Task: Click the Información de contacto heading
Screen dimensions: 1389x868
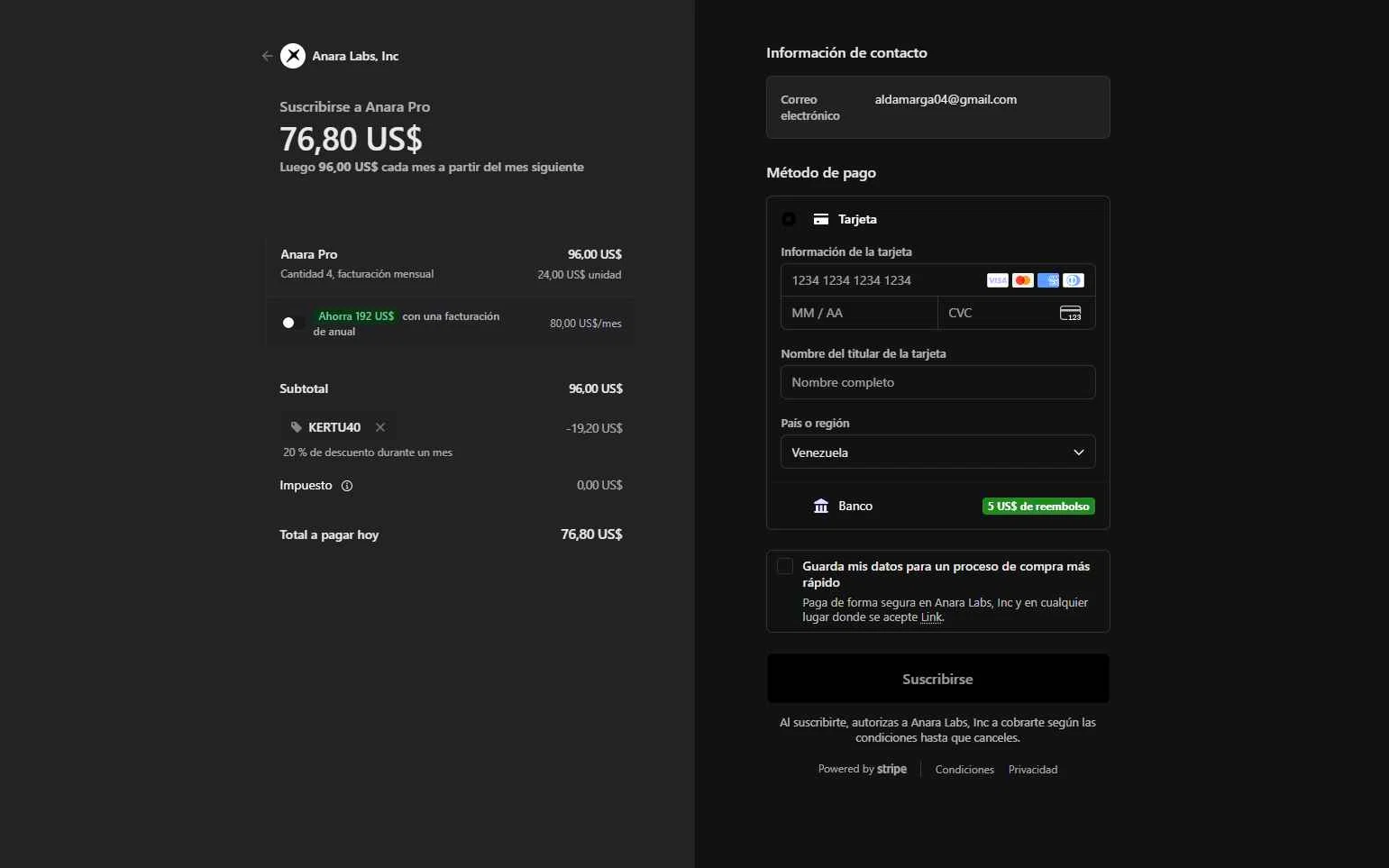Action: tap(846, 53)
